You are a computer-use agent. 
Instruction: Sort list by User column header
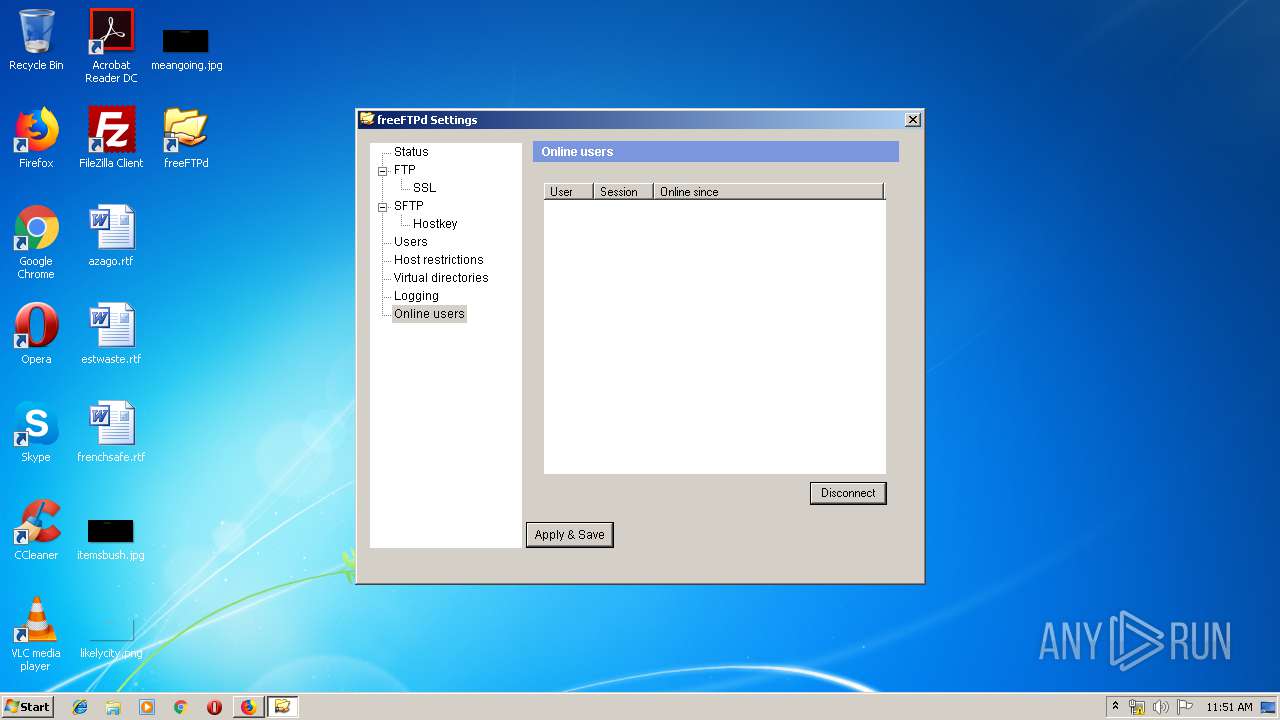569,191
